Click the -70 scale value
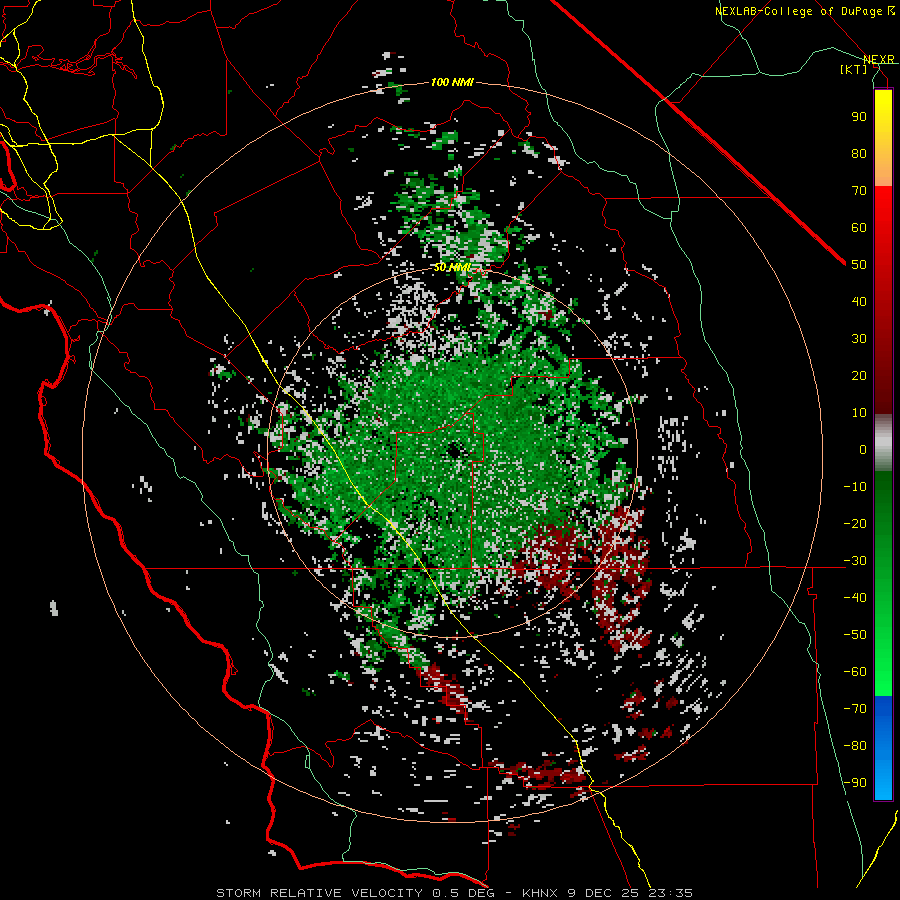Screen dimensions: 900x900 tap(855, 708)
